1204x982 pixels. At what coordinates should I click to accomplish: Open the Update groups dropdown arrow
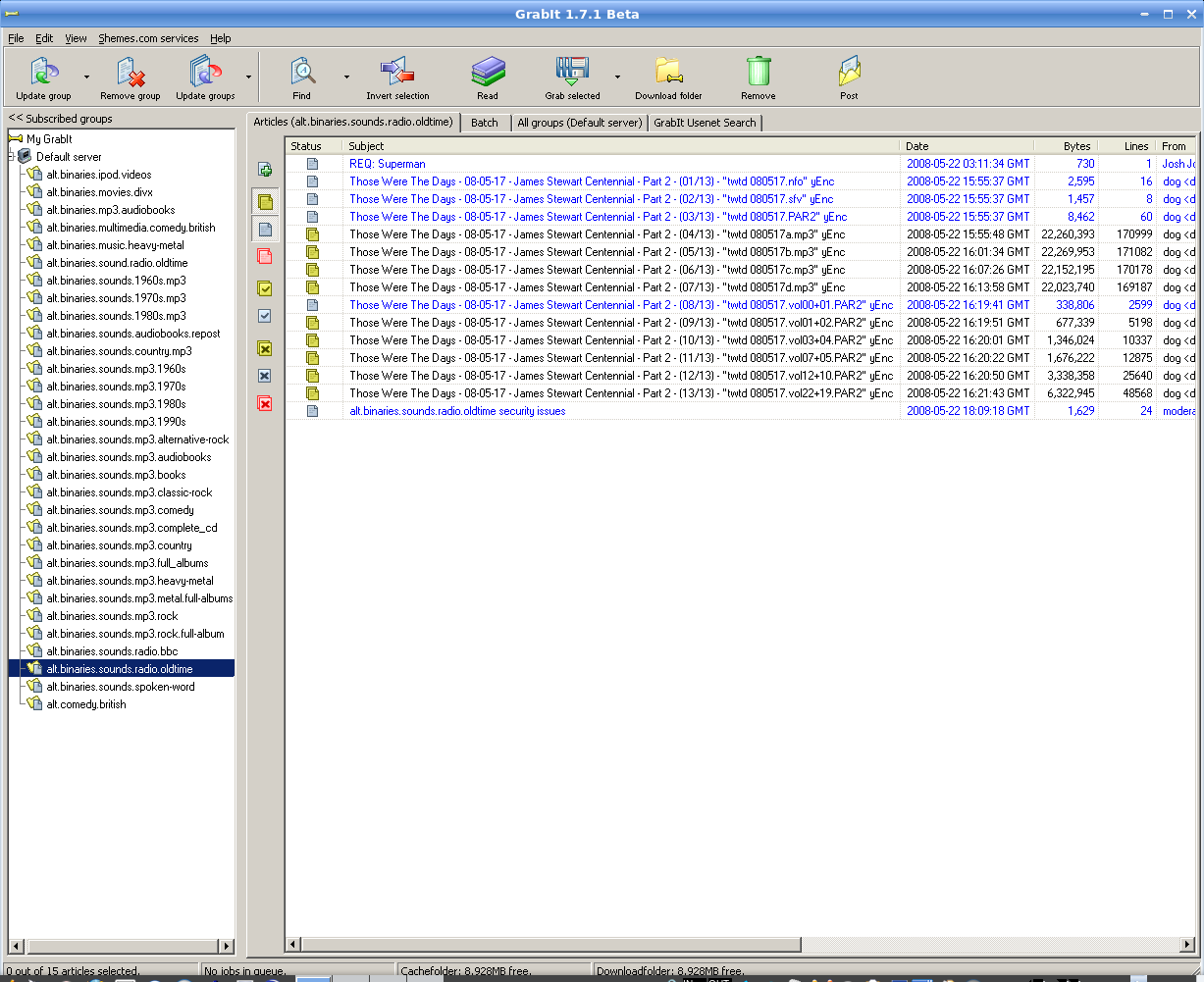pos(248,77)
